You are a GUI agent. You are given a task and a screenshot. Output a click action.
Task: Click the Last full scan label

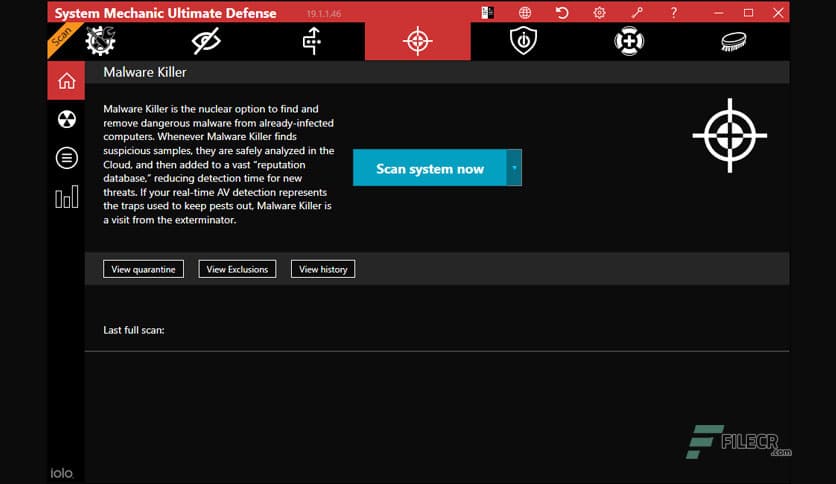pyautogui.click(x=134, y=330)
